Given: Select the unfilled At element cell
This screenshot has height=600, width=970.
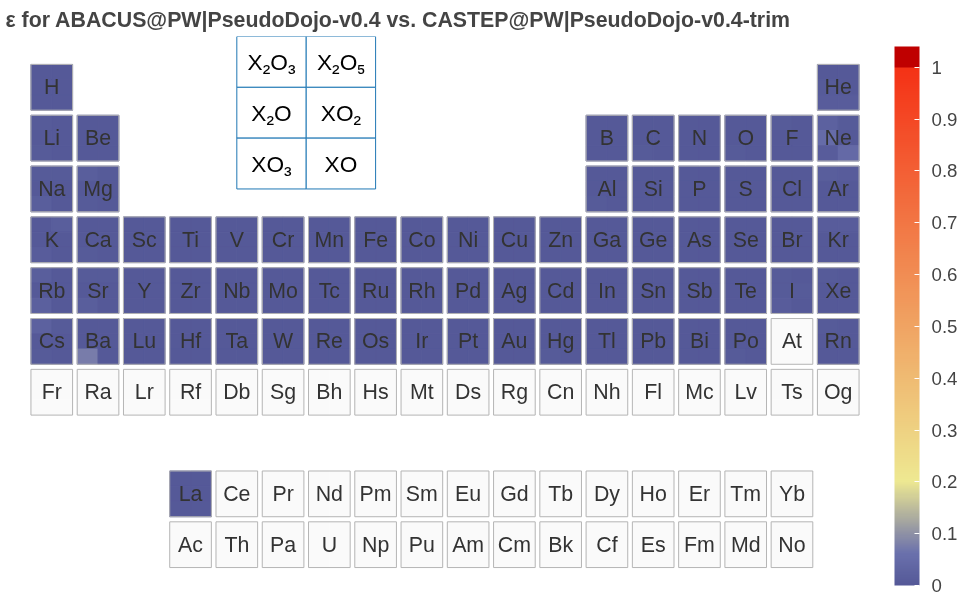Looking at the screenshot, I should click(792, 341).
